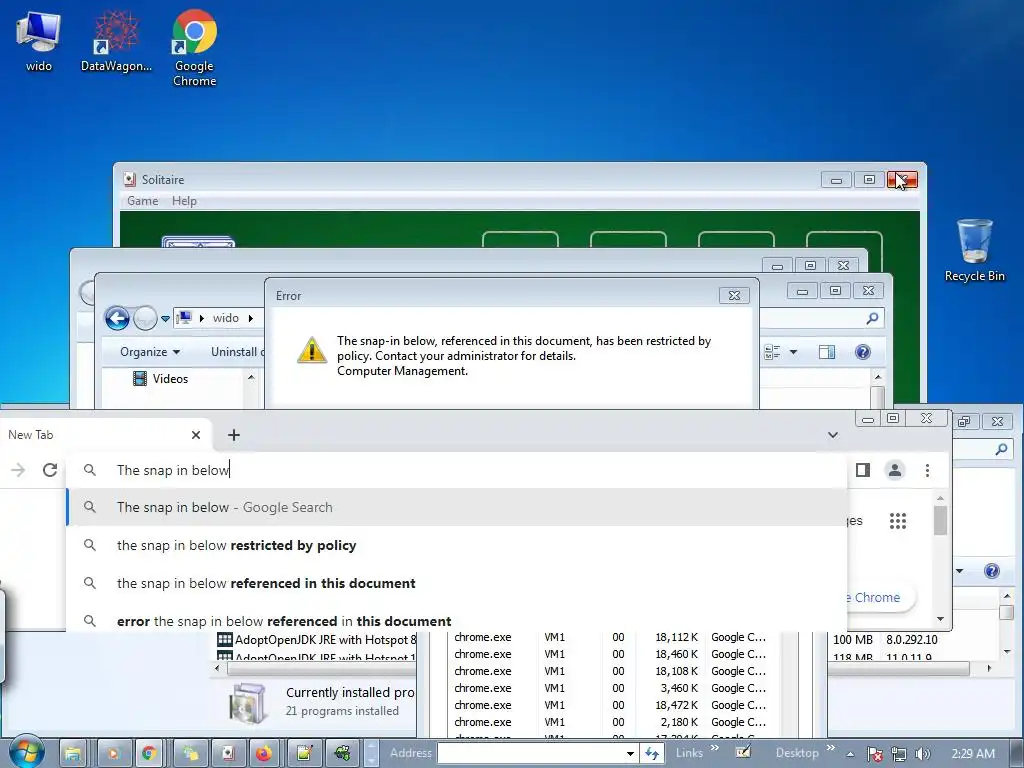Select 'the snap in below referenced in this document' suggestion
This screenshot has width=1024, height=768.
pyautogui.click(x=456, y=583)
